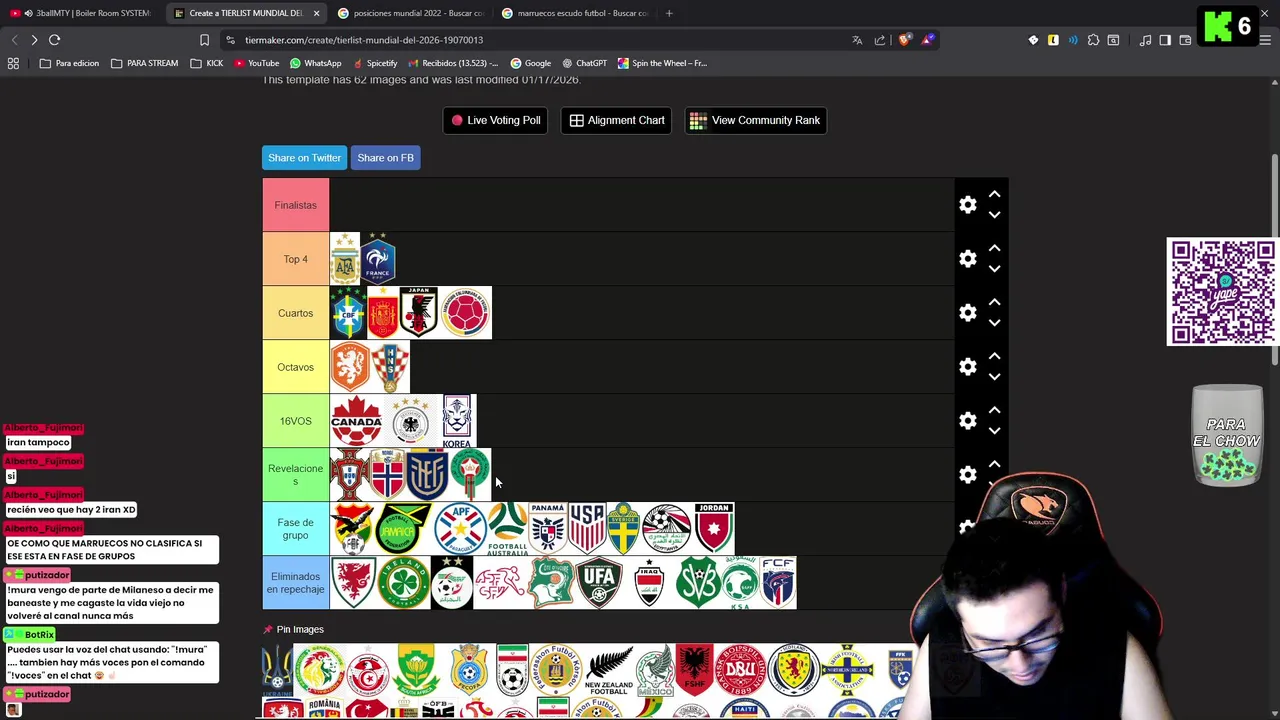The height and width of the screenshot is (720, 1280).
Task: Select the France crest in Top 4
Action: pyautogui.click(x=378, y=259)
